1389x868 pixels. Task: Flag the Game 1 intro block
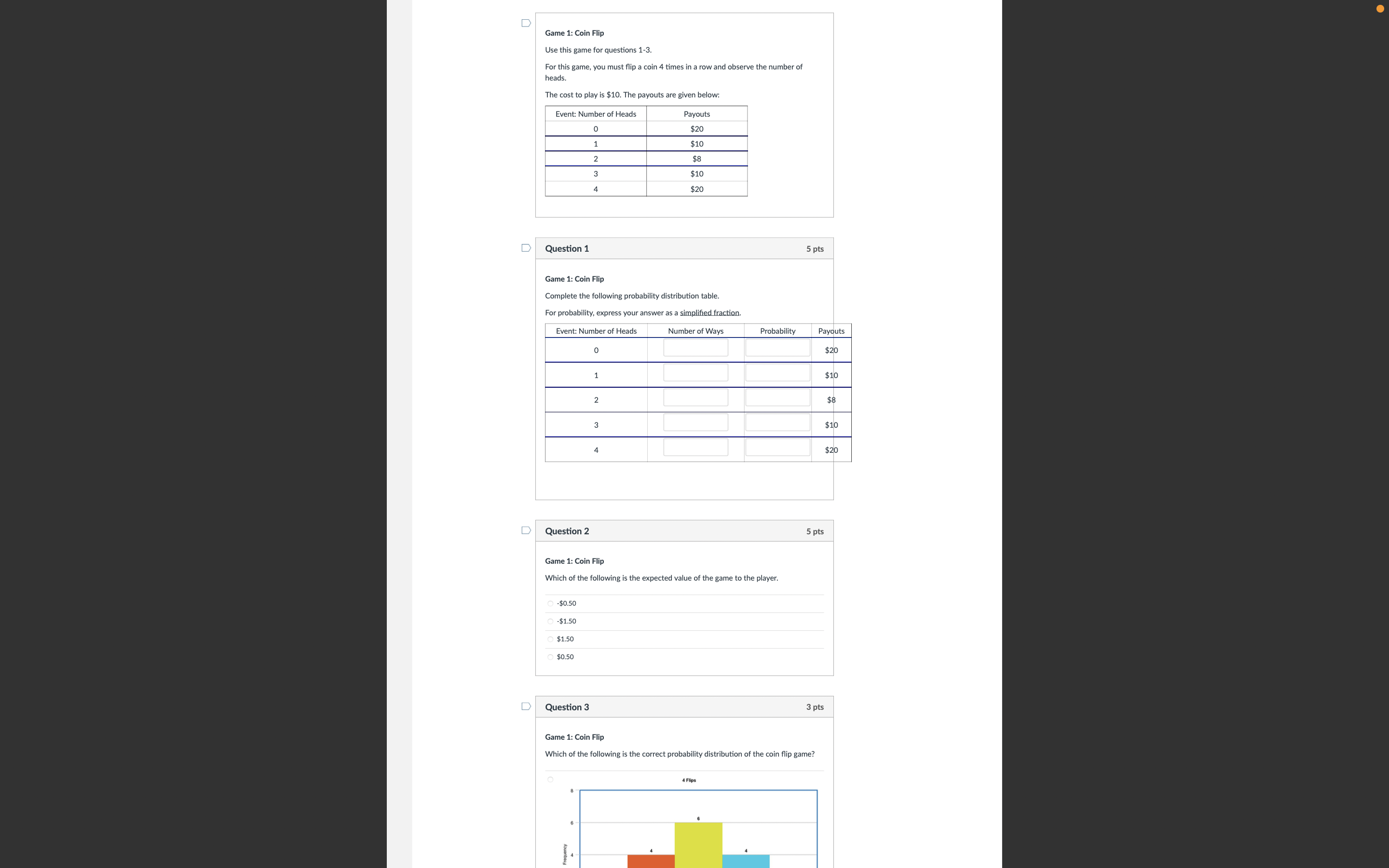526,23
